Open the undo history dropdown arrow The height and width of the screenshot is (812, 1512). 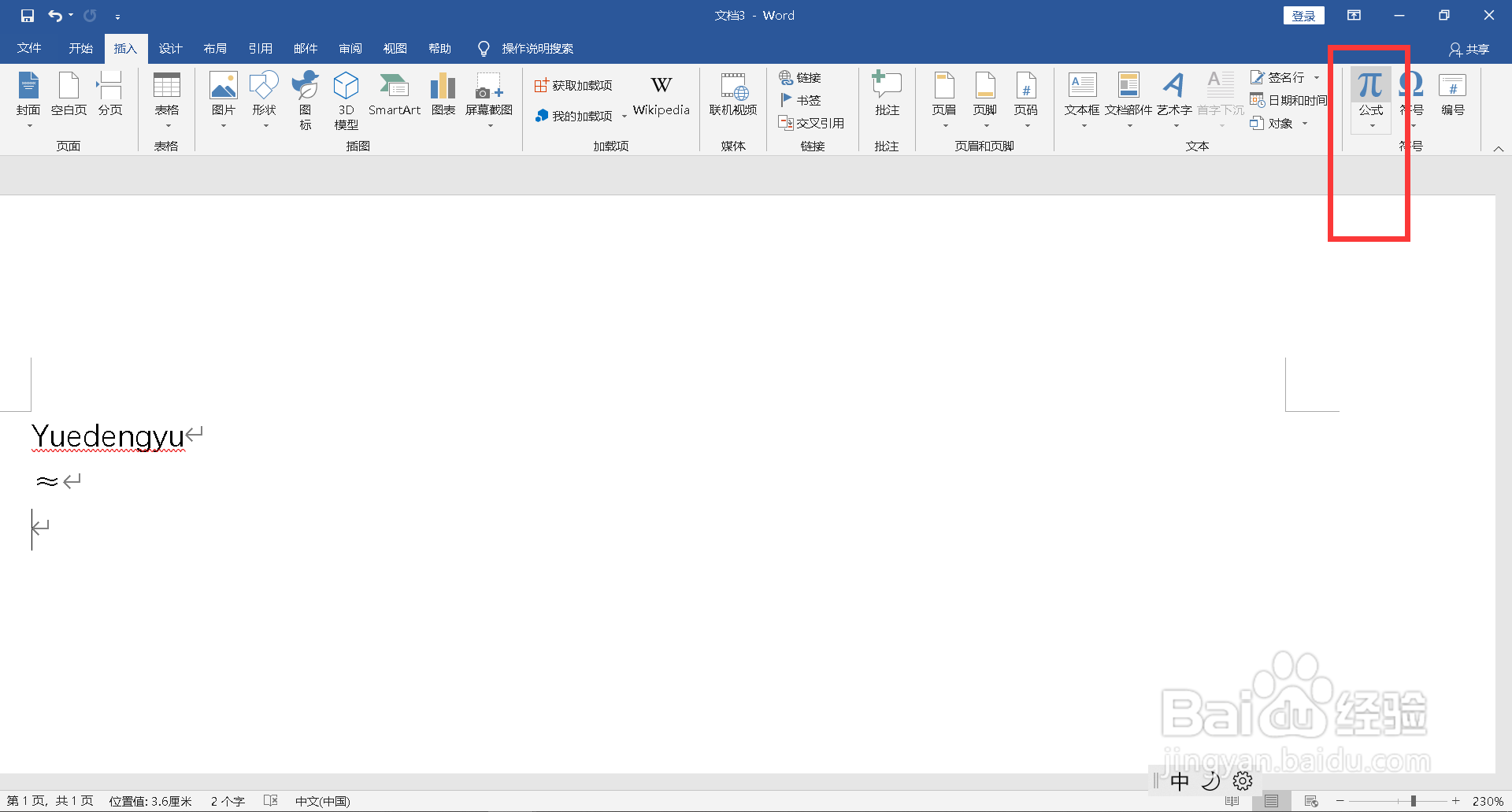click(71, 16)
